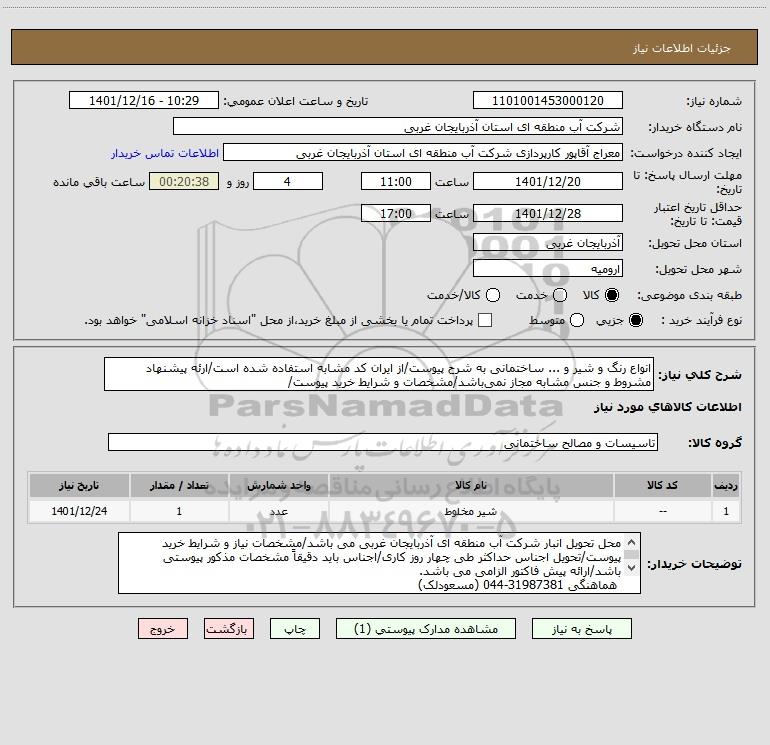
Task: Click the نام کالا column header
Action: pyautogui.click(x=471, y=485)
